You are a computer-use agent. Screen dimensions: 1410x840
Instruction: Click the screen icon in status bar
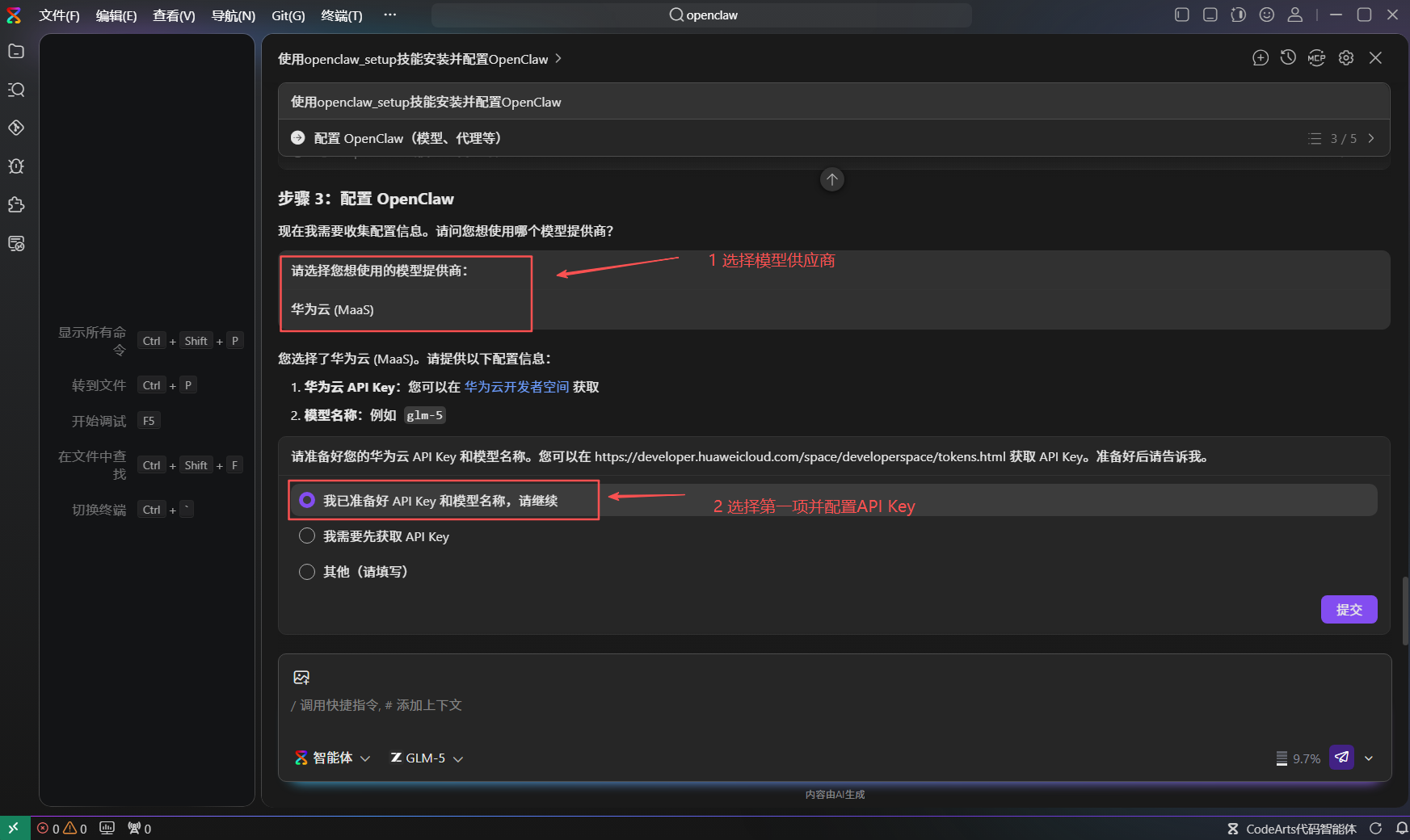[107, 828]
